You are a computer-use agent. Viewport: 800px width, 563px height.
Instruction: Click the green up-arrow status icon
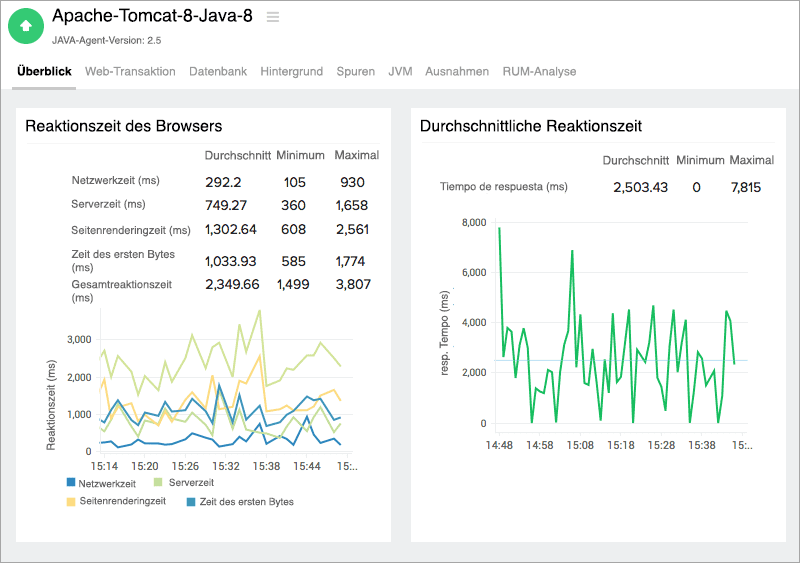click(26, 26)
